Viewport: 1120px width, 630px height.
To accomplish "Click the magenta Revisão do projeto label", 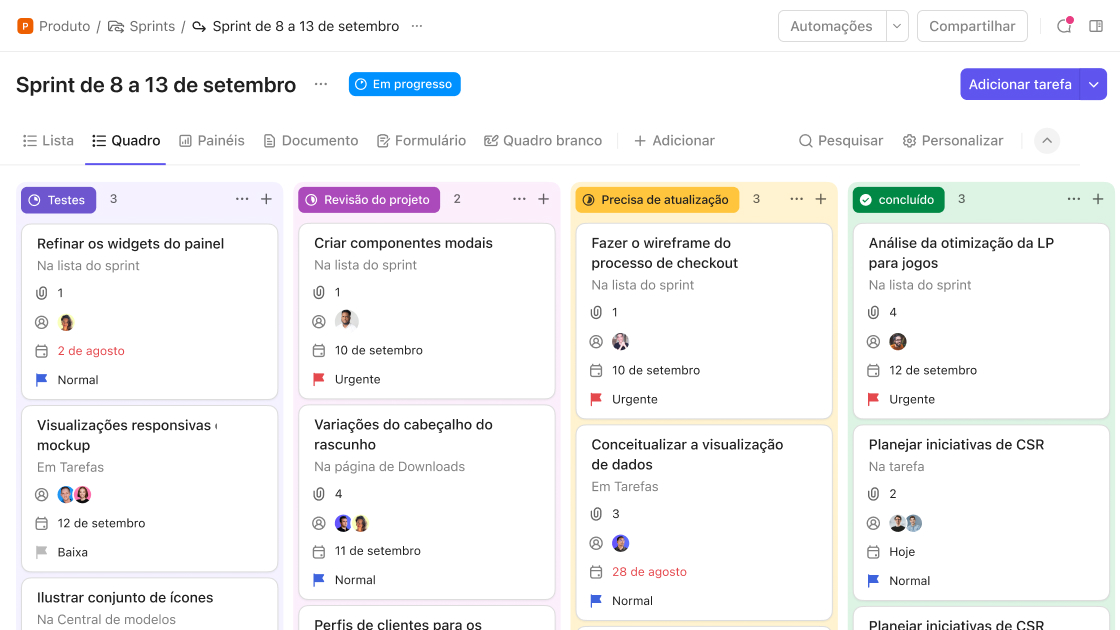I will point(369,200).
